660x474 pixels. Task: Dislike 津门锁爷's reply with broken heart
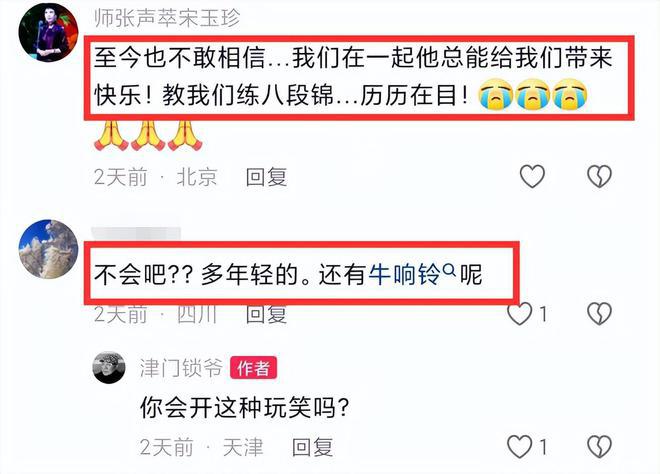[x=599, y=446]
